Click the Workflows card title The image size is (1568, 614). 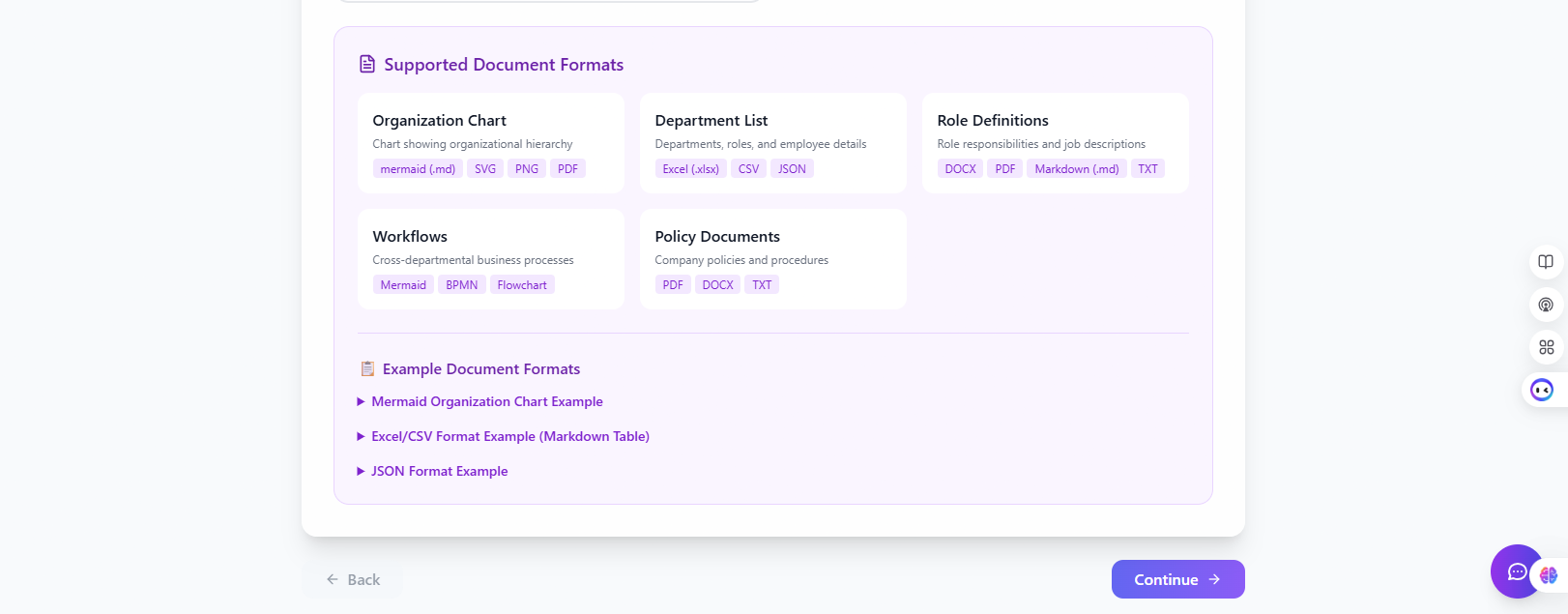click(x=410, y=236)
